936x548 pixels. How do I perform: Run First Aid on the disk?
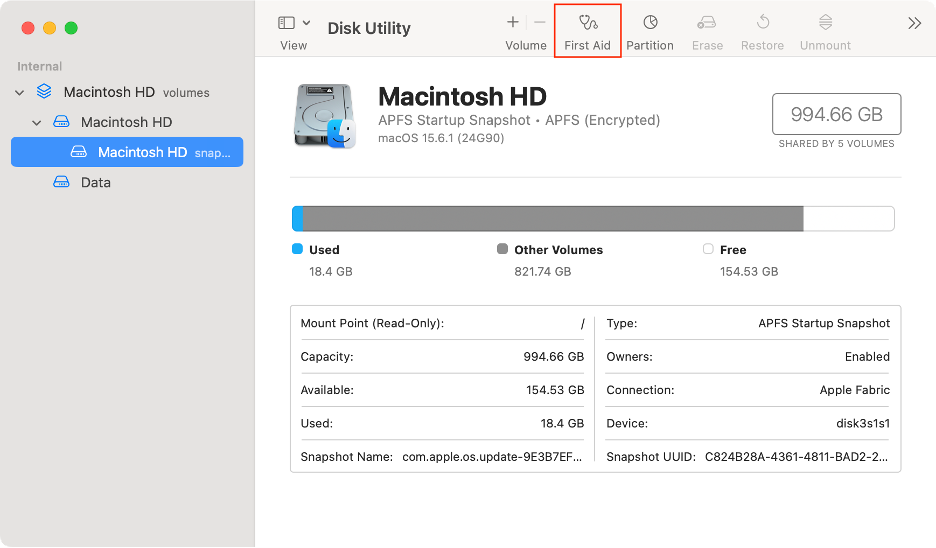(x=588, y=31)
